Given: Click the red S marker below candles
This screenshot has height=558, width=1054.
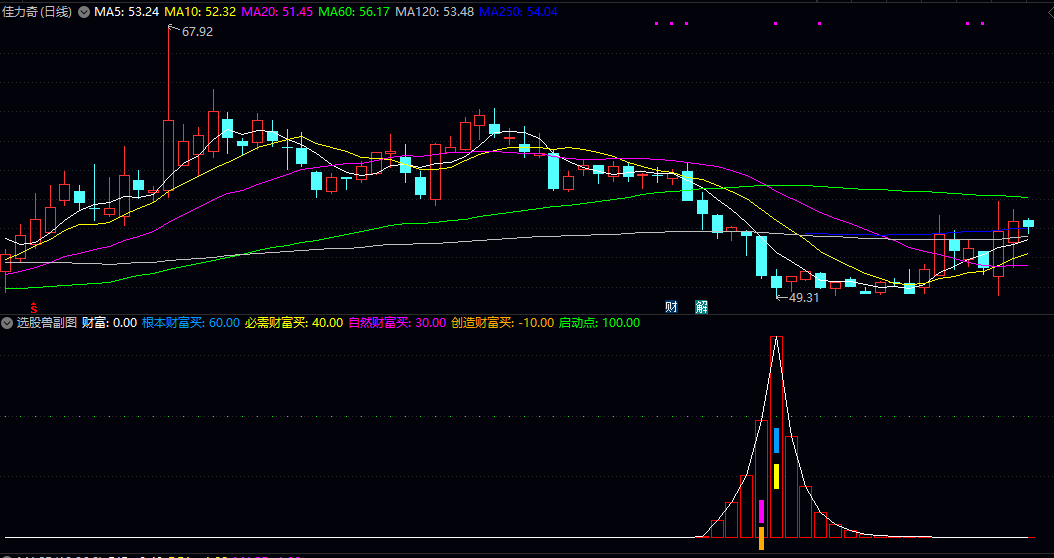Looking at the screenshot, I should click(x=34, y=309).
